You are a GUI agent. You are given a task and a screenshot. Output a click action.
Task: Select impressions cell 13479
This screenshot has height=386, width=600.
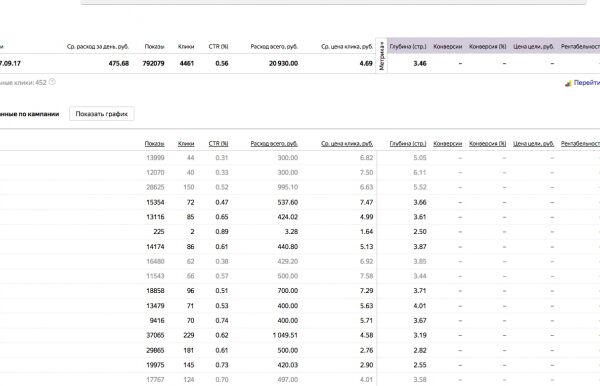pyautogui.click(x=155, y=306)
